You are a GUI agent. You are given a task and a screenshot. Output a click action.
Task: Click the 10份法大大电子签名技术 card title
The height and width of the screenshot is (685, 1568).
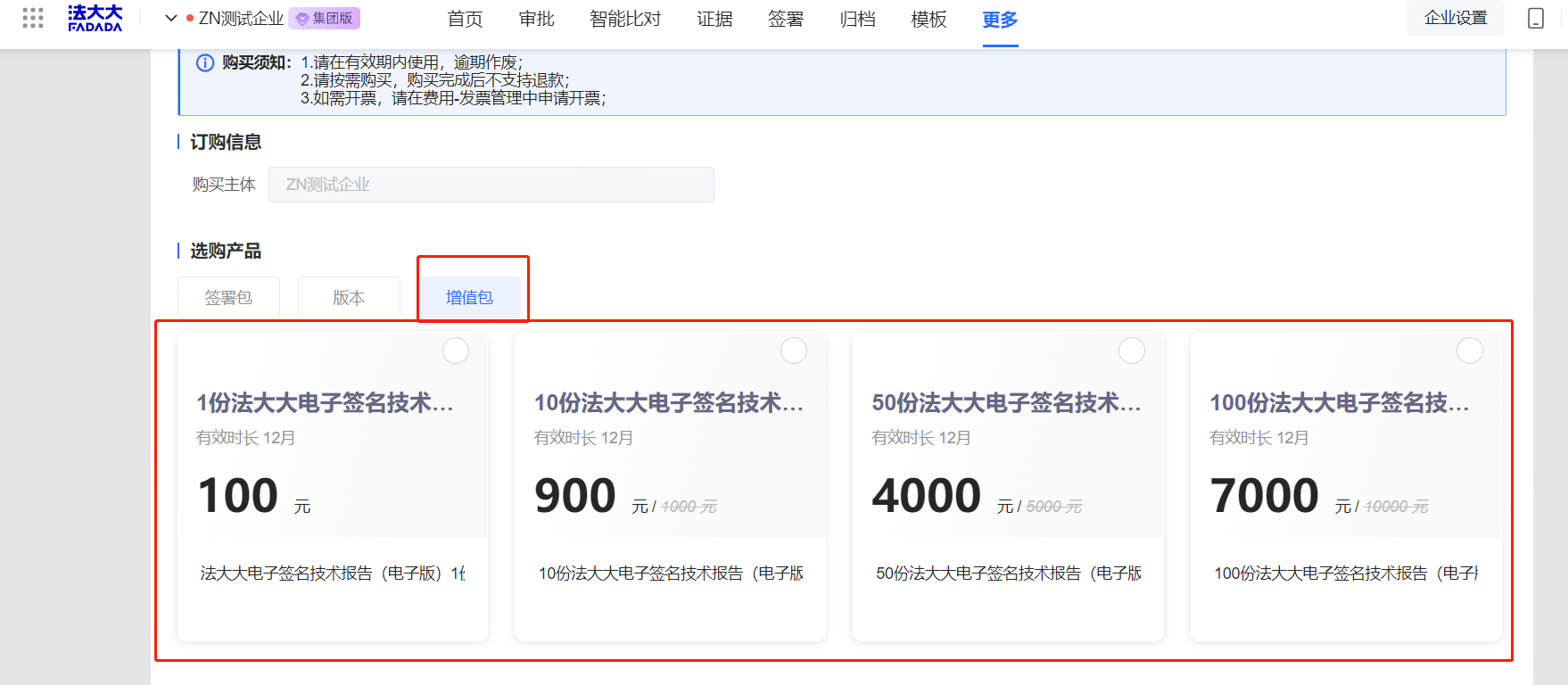669,403
